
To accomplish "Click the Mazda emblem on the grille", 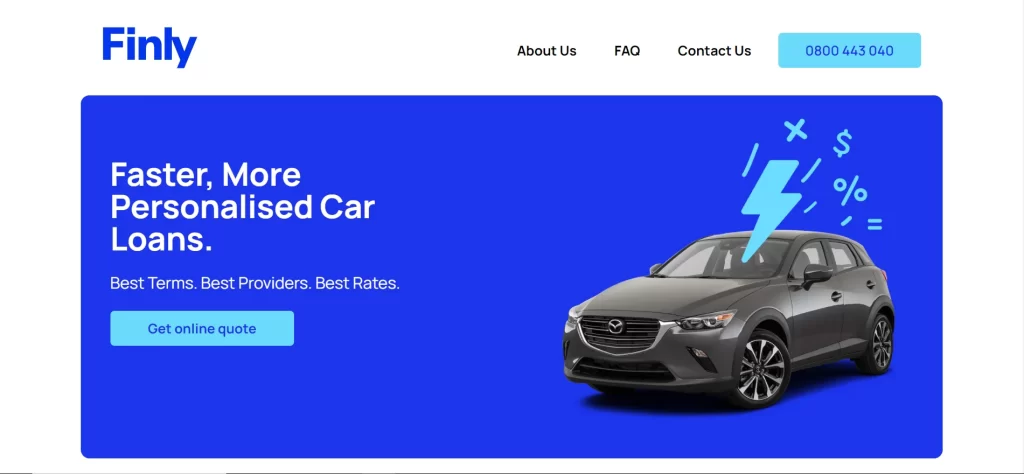I will coord(616,326).
